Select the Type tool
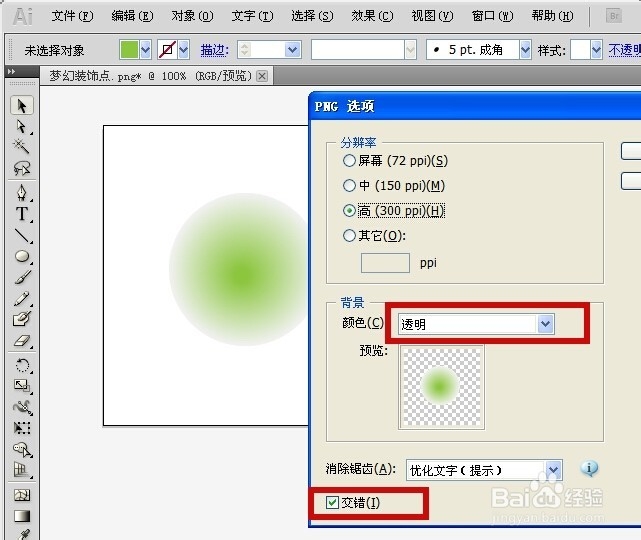Viewport: 641px width, 540px height. point(22,214)
